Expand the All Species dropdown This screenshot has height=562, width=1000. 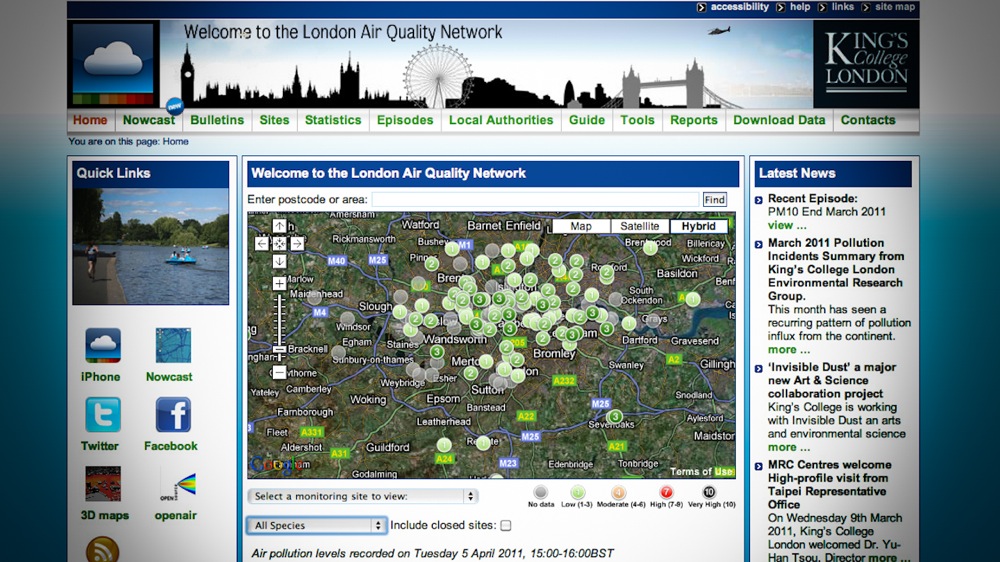pyautogui.click(x=316, y=525)
